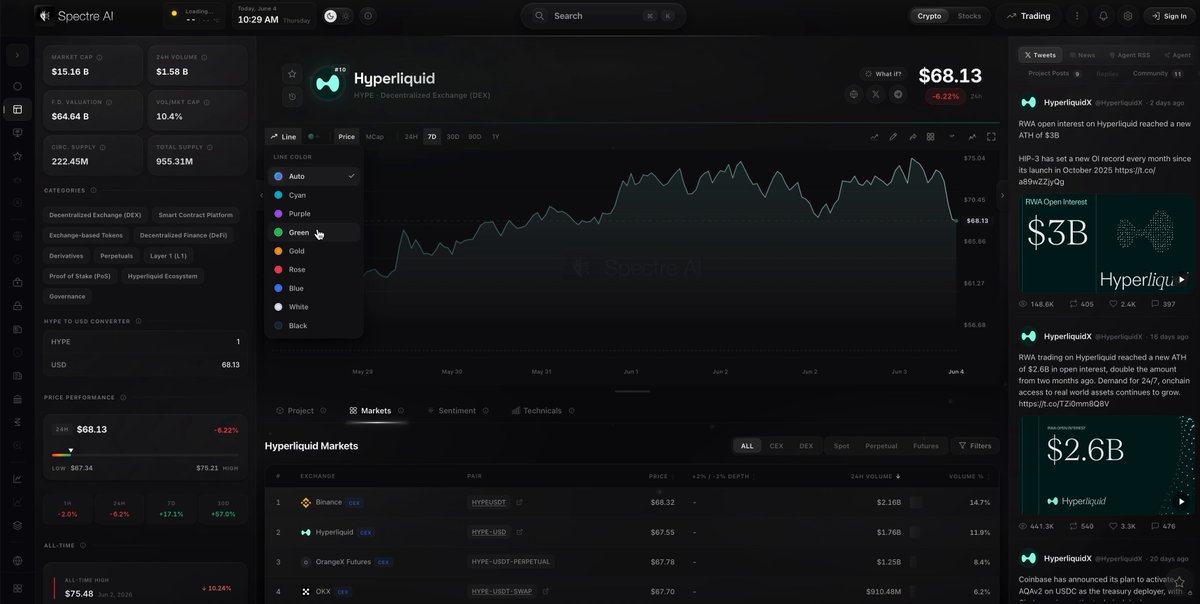The height and width of the screenshot is (604, 1200).
Task: Open the News tab in the right panel
Action: [x=1081, y=55]
